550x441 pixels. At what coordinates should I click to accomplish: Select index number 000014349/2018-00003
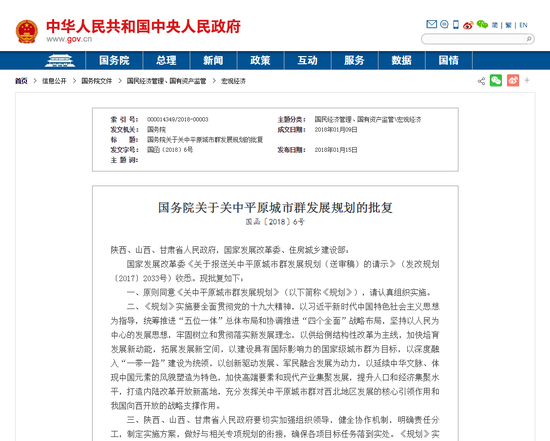(177, 120)
